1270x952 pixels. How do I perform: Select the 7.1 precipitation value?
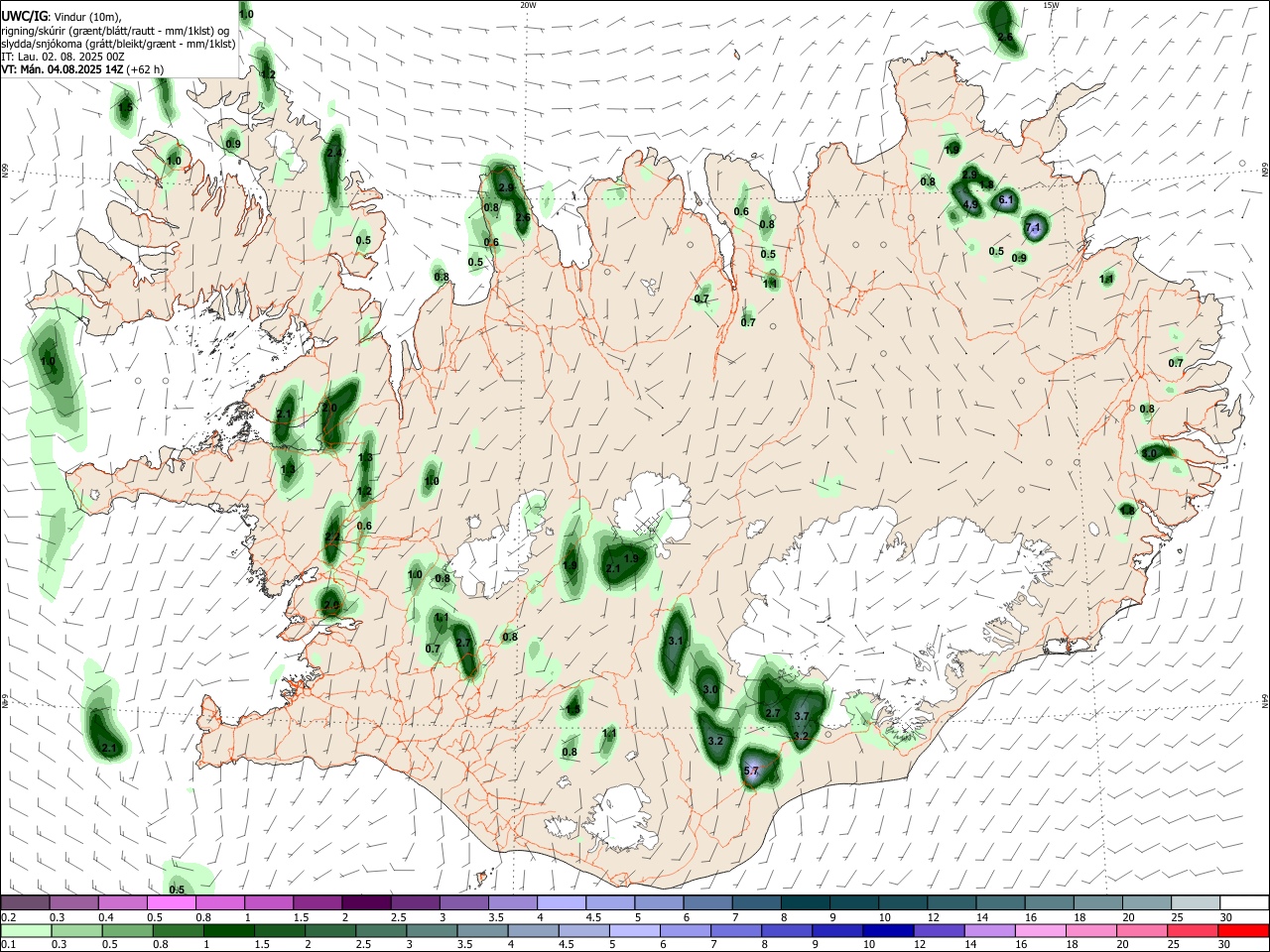tap(1033, 229)
